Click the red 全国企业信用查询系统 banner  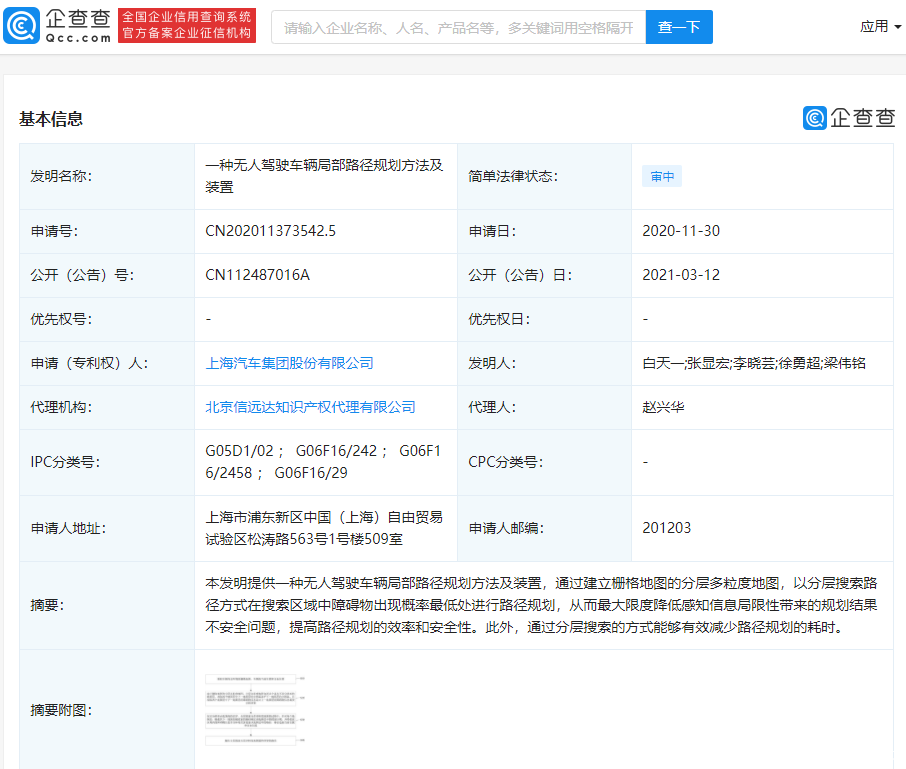(187, 25)
